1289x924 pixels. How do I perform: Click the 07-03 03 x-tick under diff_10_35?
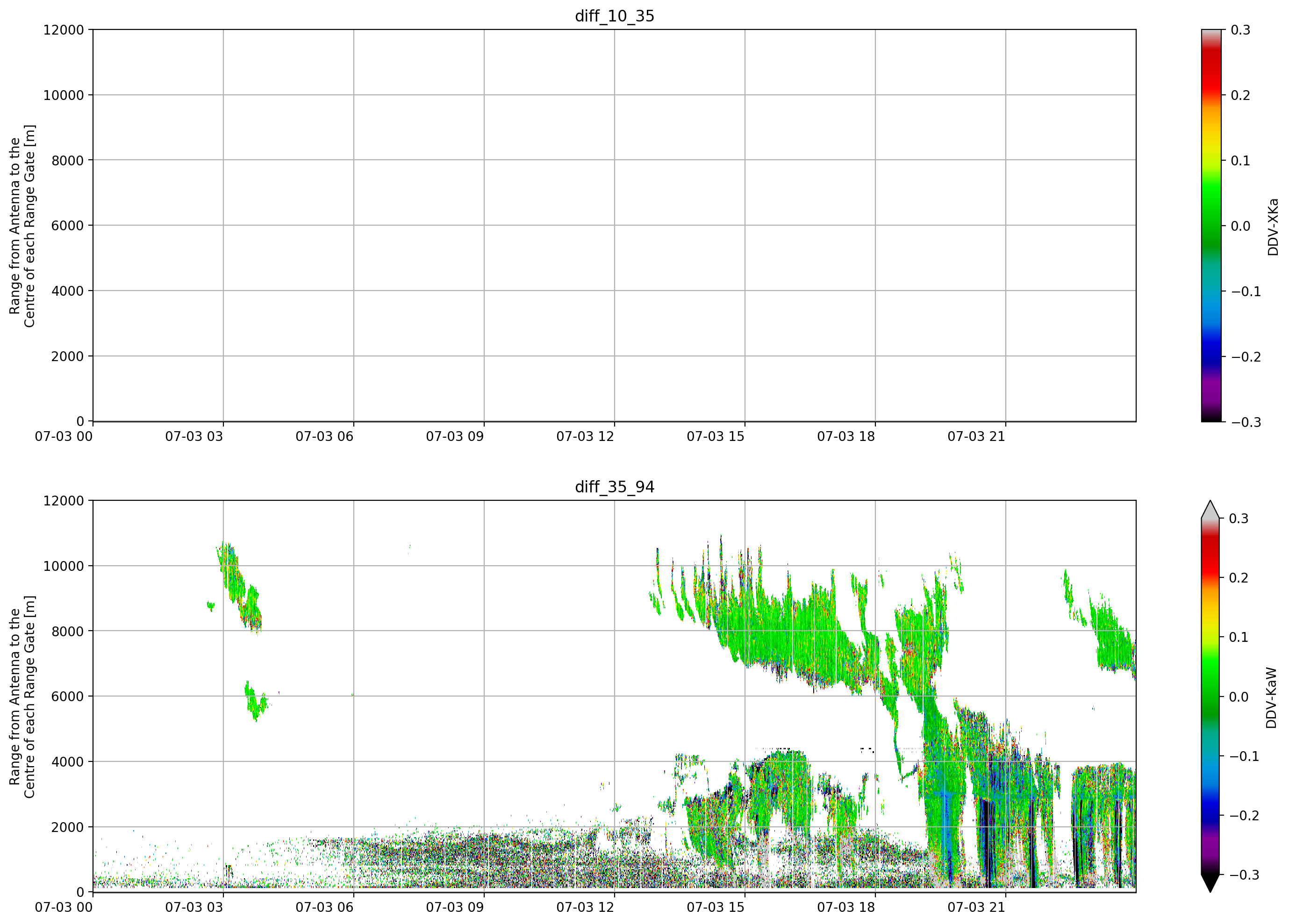(194, 436)
